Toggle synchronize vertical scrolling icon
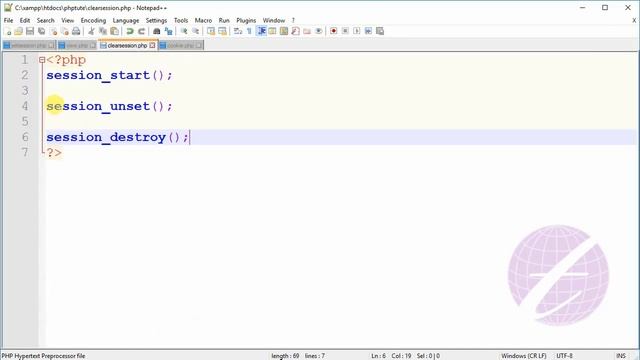This screenshot has height=360, width=640. coord(211,31)
